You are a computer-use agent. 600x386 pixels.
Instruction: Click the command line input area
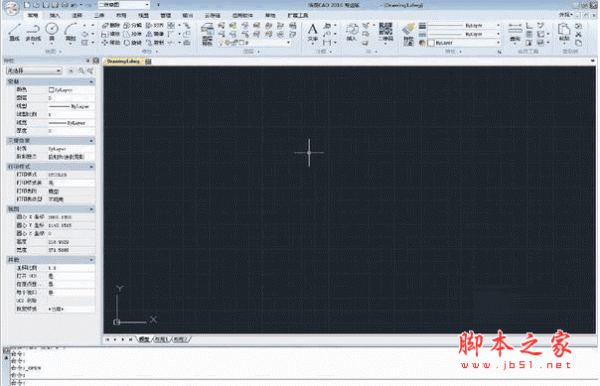pyautogui.click(x=304, y=383)
